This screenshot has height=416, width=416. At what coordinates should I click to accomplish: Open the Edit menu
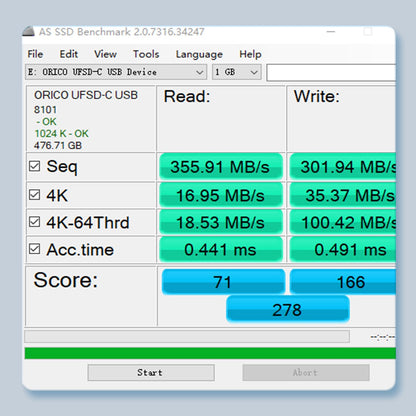click(69, 54)
